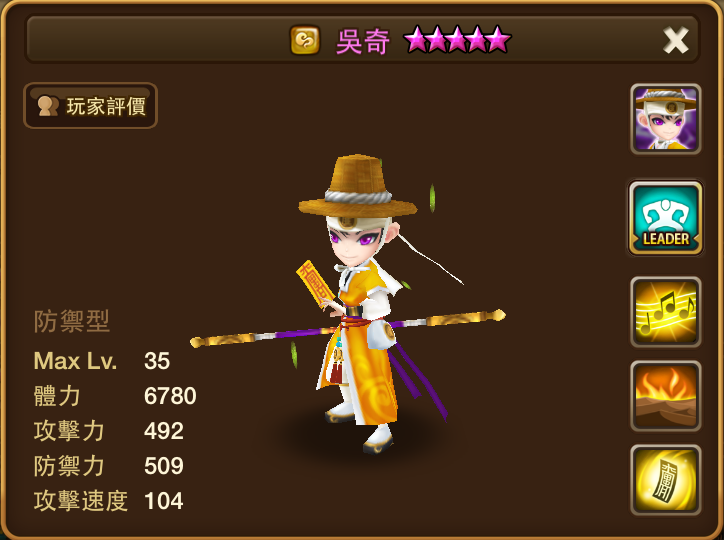
Task: Open the LEADER skill icon
Action: coord(665,218)
